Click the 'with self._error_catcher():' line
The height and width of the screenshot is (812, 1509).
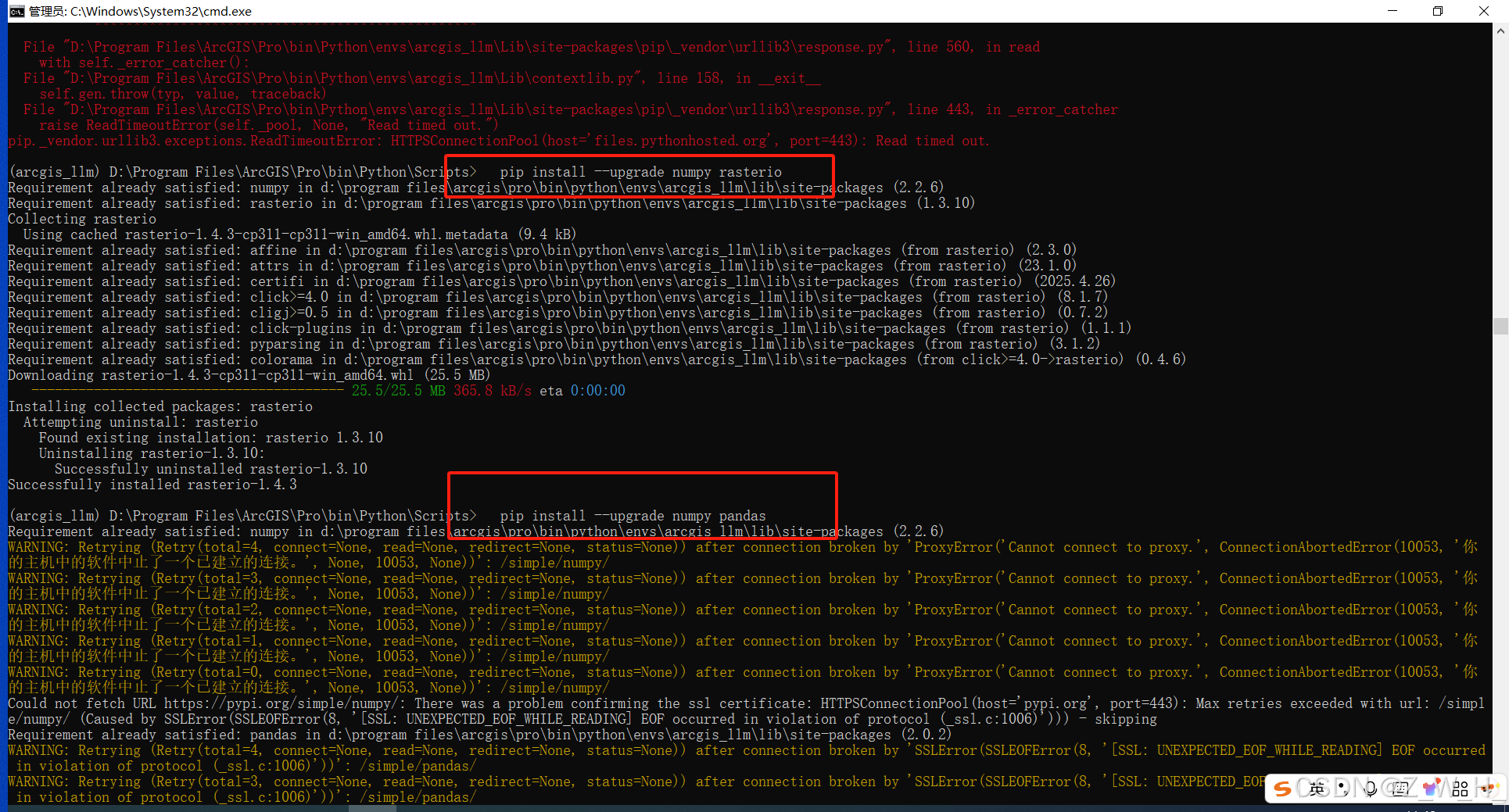click(x=144, y=63)
